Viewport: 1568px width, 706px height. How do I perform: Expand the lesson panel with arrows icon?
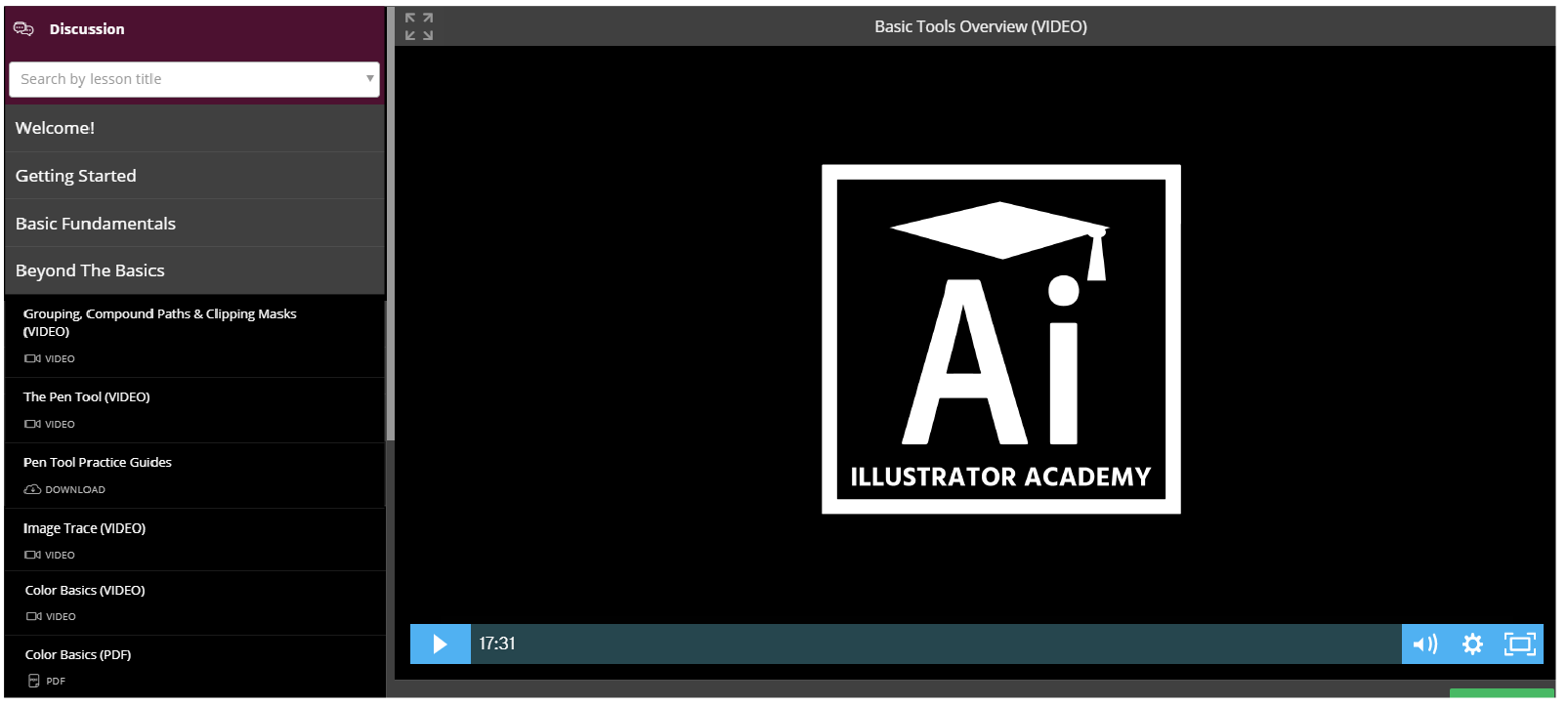coord(419,26)
